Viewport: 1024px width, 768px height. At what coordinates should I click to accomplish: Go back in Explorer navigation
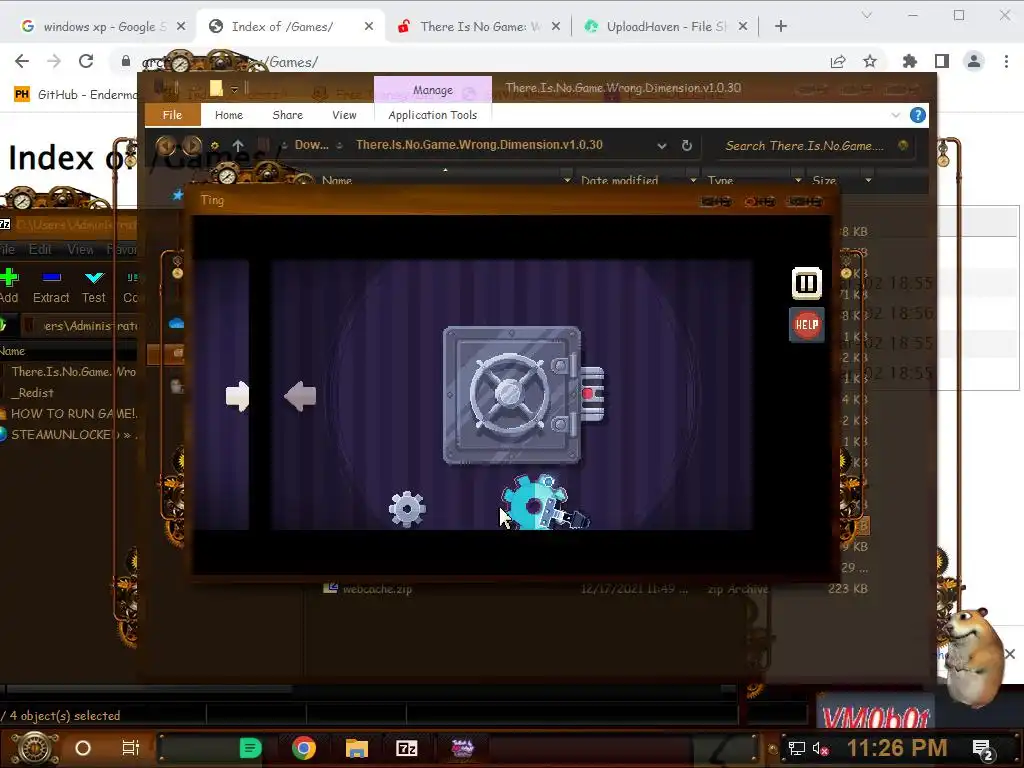(x=166, y=145)
